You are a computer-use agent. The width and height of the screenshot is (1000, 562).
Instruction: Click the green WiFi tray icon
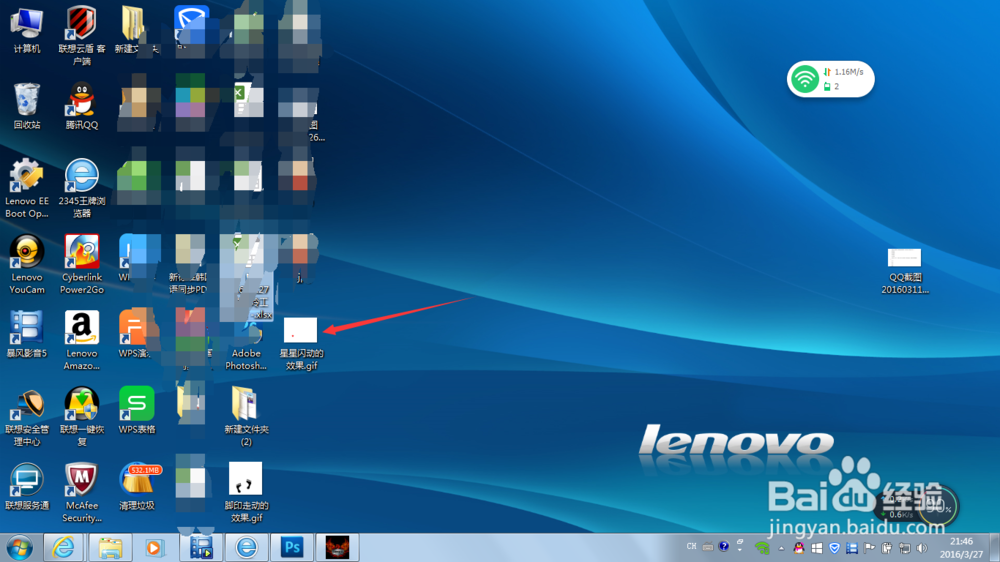tap(762, 548)
